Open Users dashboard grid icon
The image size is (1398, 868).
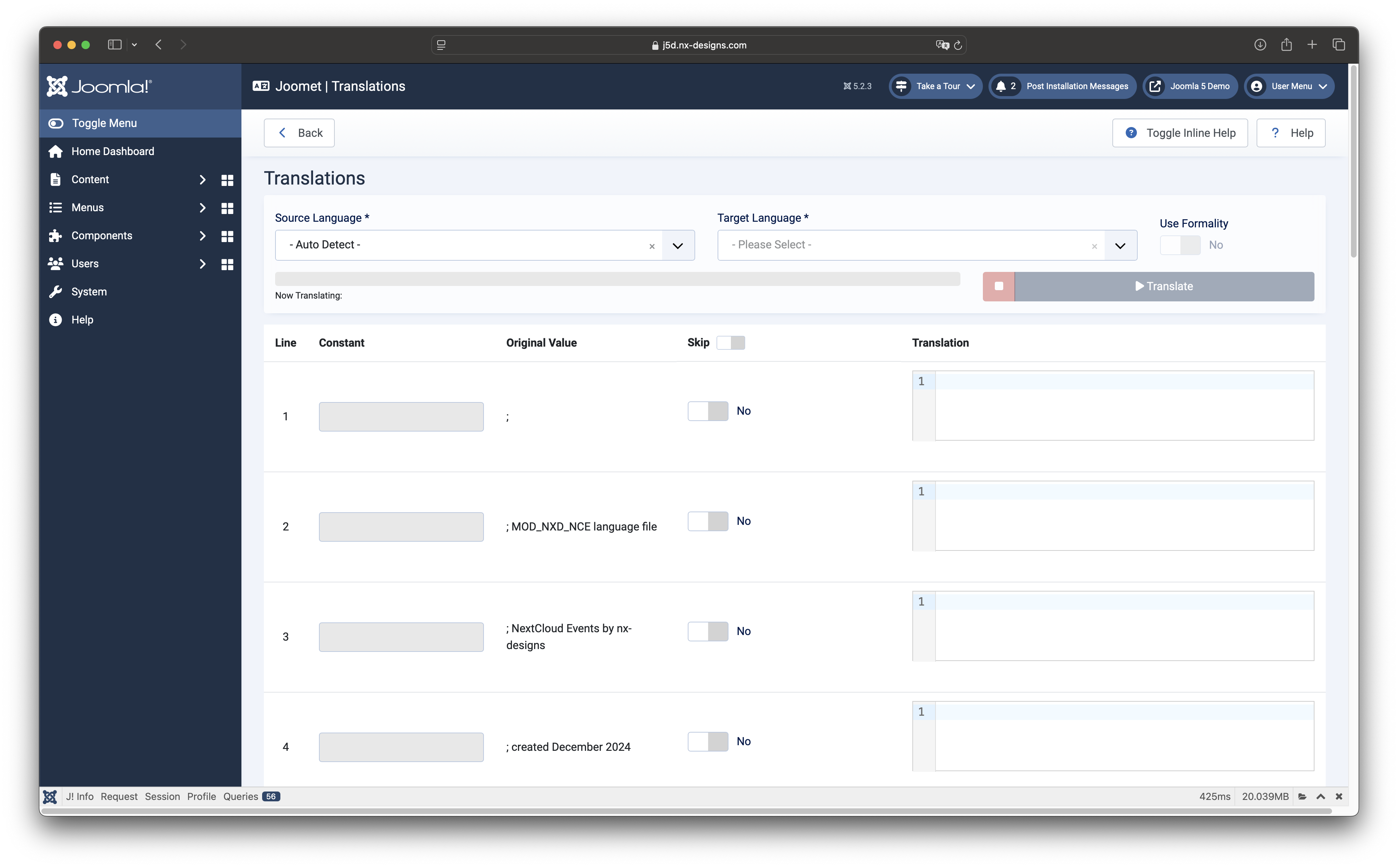pos(227,265)
